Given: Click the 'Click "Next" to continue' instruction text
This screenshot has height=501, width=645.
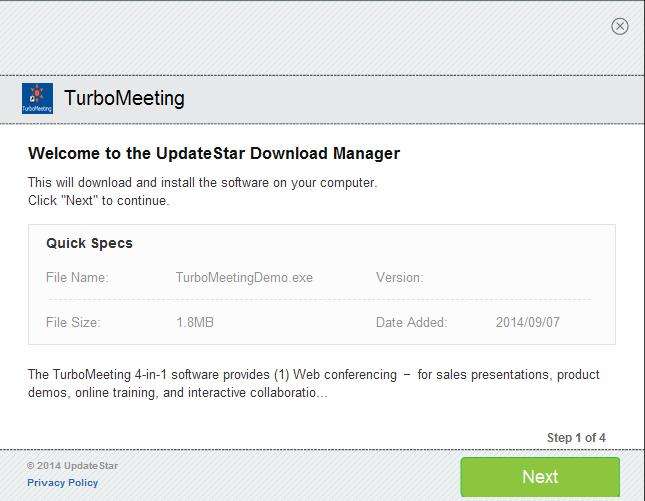Looking at the screenshot, I should click(99, 200).
